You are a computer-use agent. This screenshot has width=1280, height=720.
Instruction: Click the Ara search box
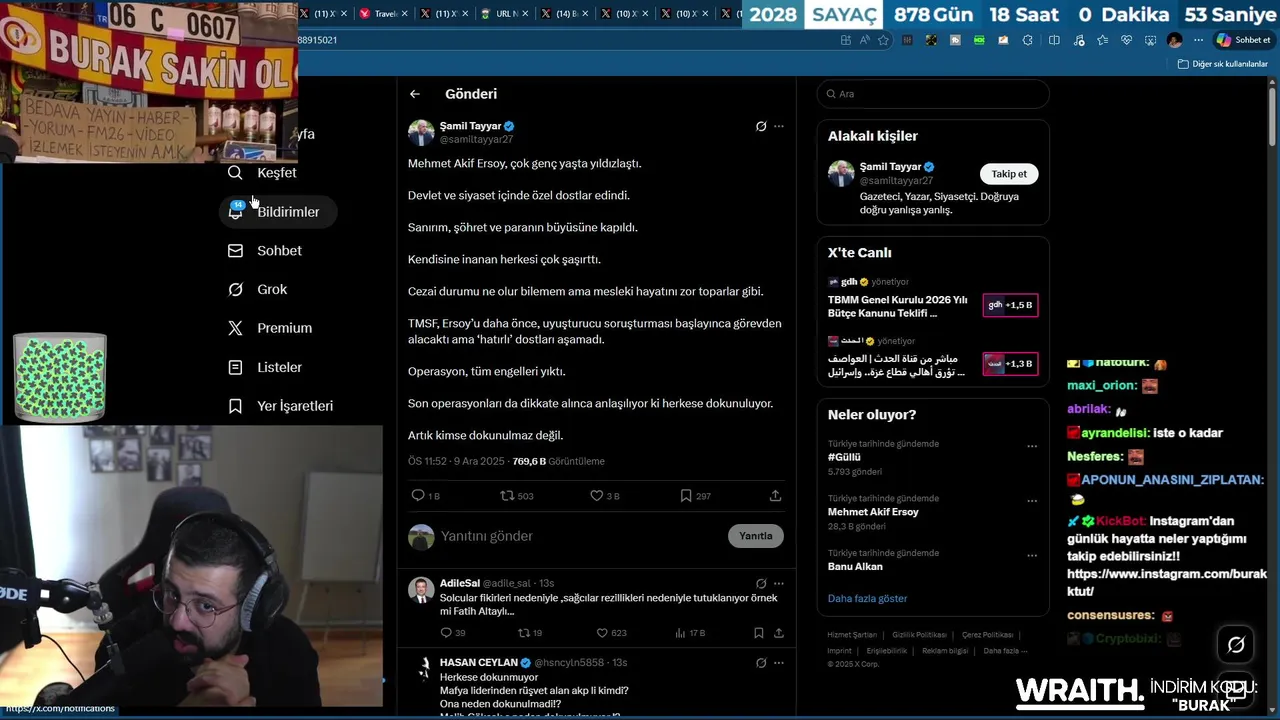(933, 94)
